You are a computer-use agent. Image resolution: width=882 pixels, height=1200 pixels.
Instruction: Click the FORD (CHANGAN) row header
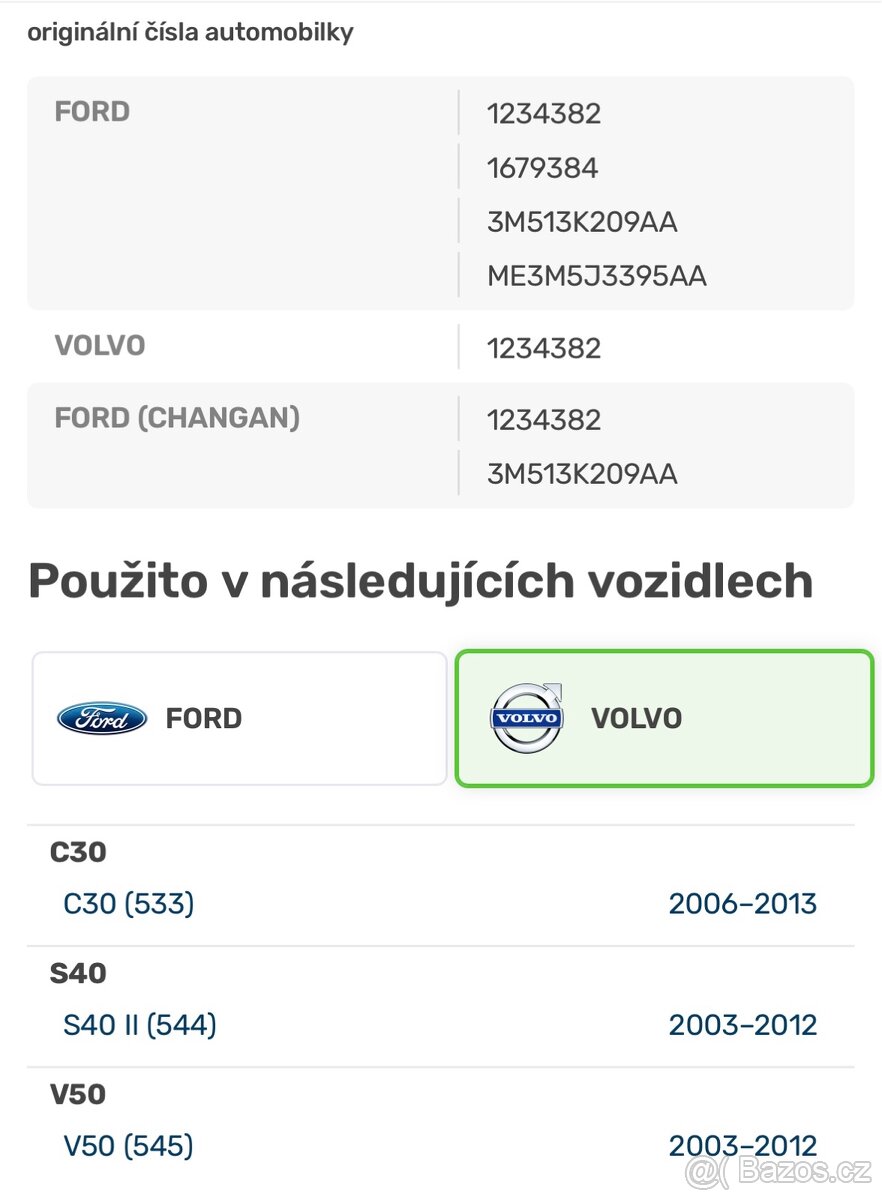(177, 418)
